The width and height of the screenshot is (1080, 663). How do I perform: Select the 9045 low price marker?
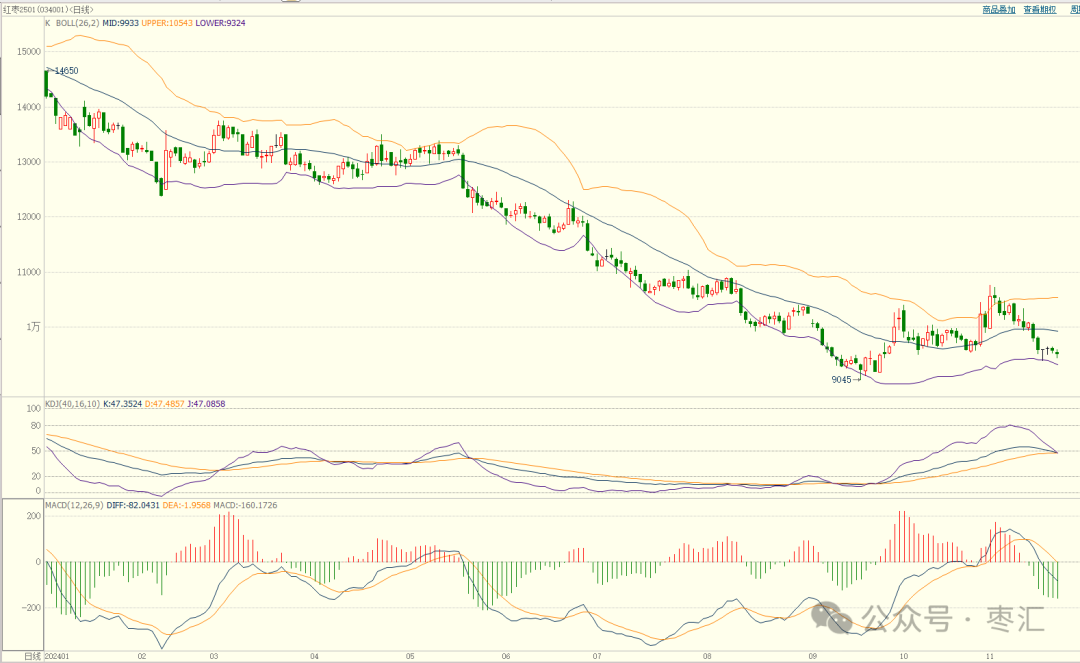tap(841, 380)
